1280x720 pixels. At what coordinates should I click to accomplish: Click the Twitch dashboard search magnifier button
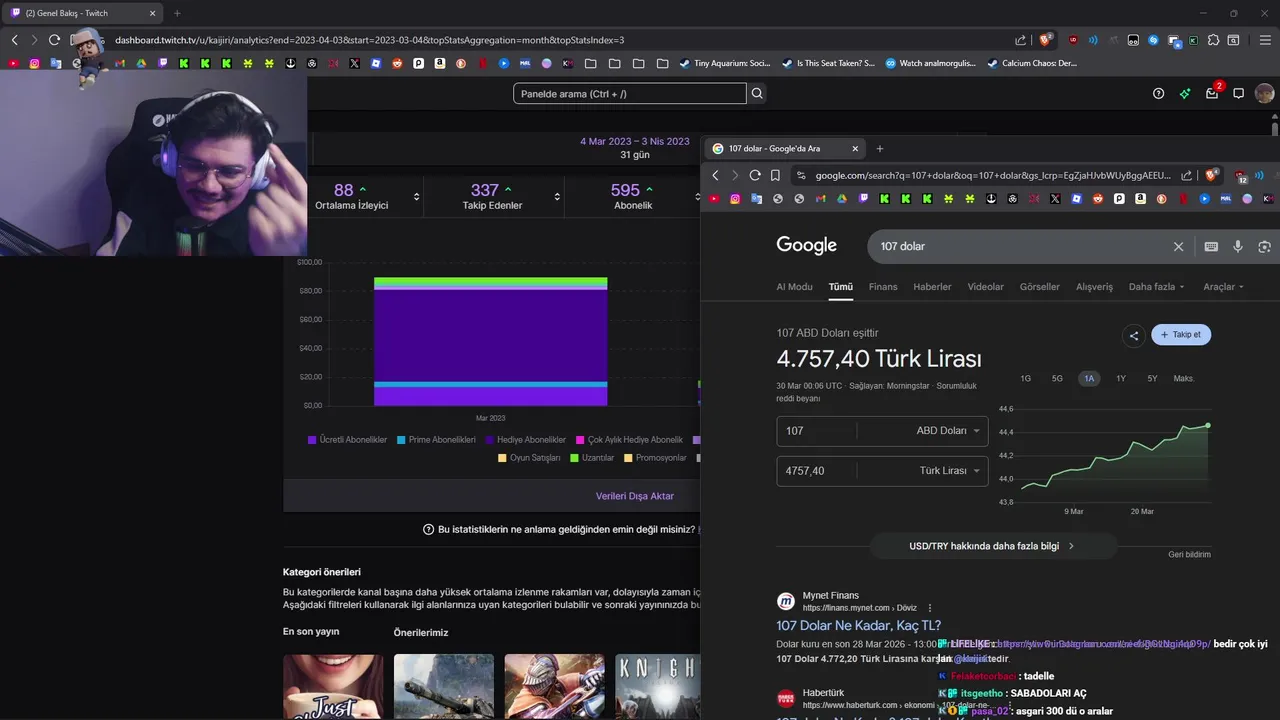tap(757, 93)
